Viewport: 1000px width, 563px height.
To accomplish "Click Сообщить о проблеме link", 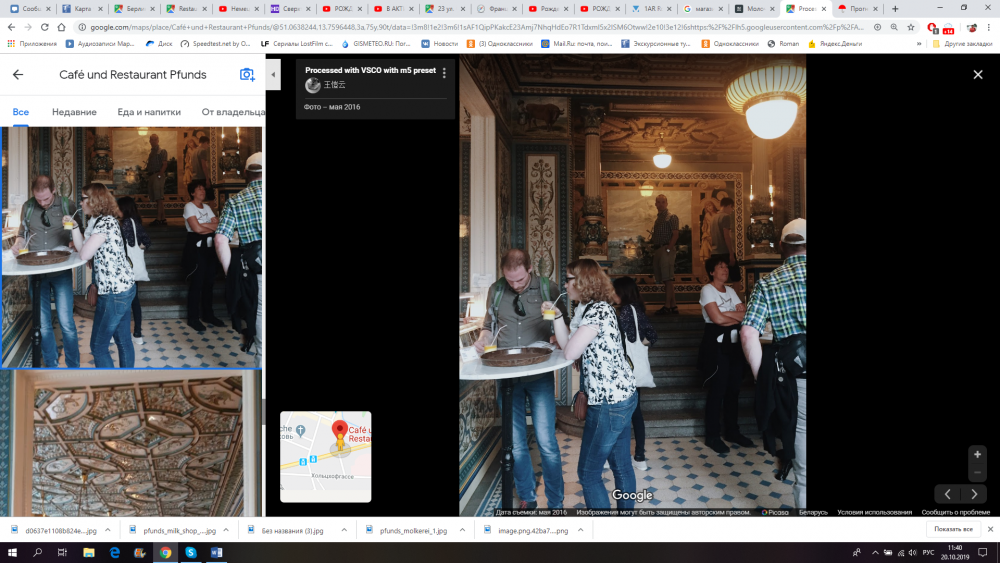I will point(956,512).
